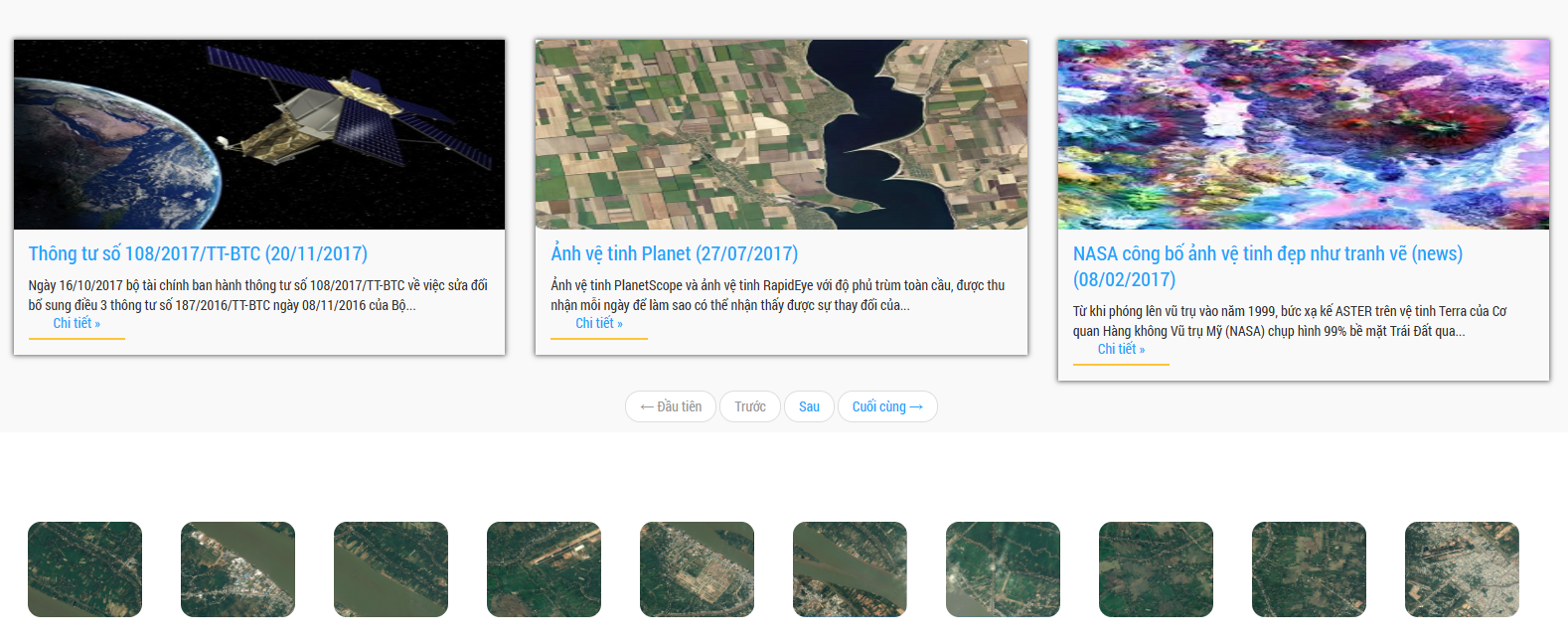
Task: Select the third gallery thumbnail showing a wide river
Action: 391,569
